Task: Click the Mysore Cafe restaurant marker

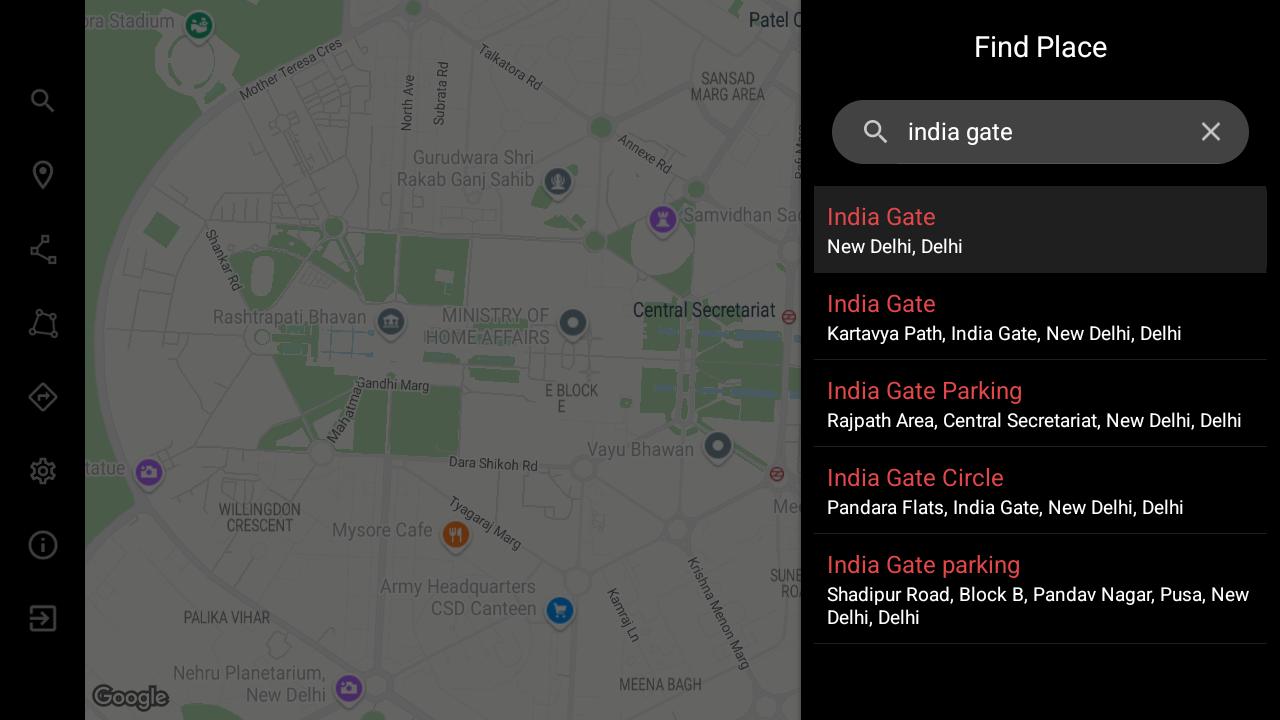Action: pos(456,535)
